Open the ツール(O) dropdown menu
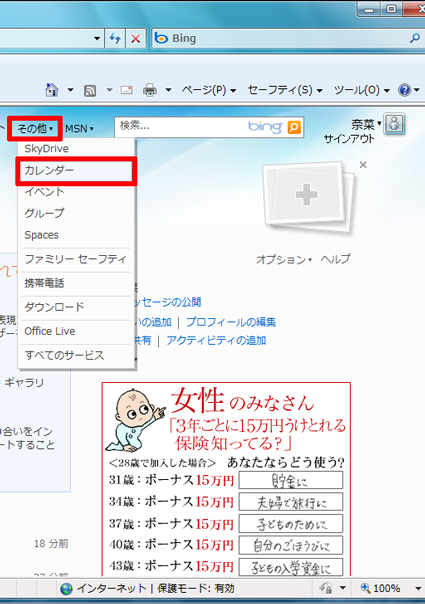Viewport: 425px width, 604px height. (x=361, y=90)
